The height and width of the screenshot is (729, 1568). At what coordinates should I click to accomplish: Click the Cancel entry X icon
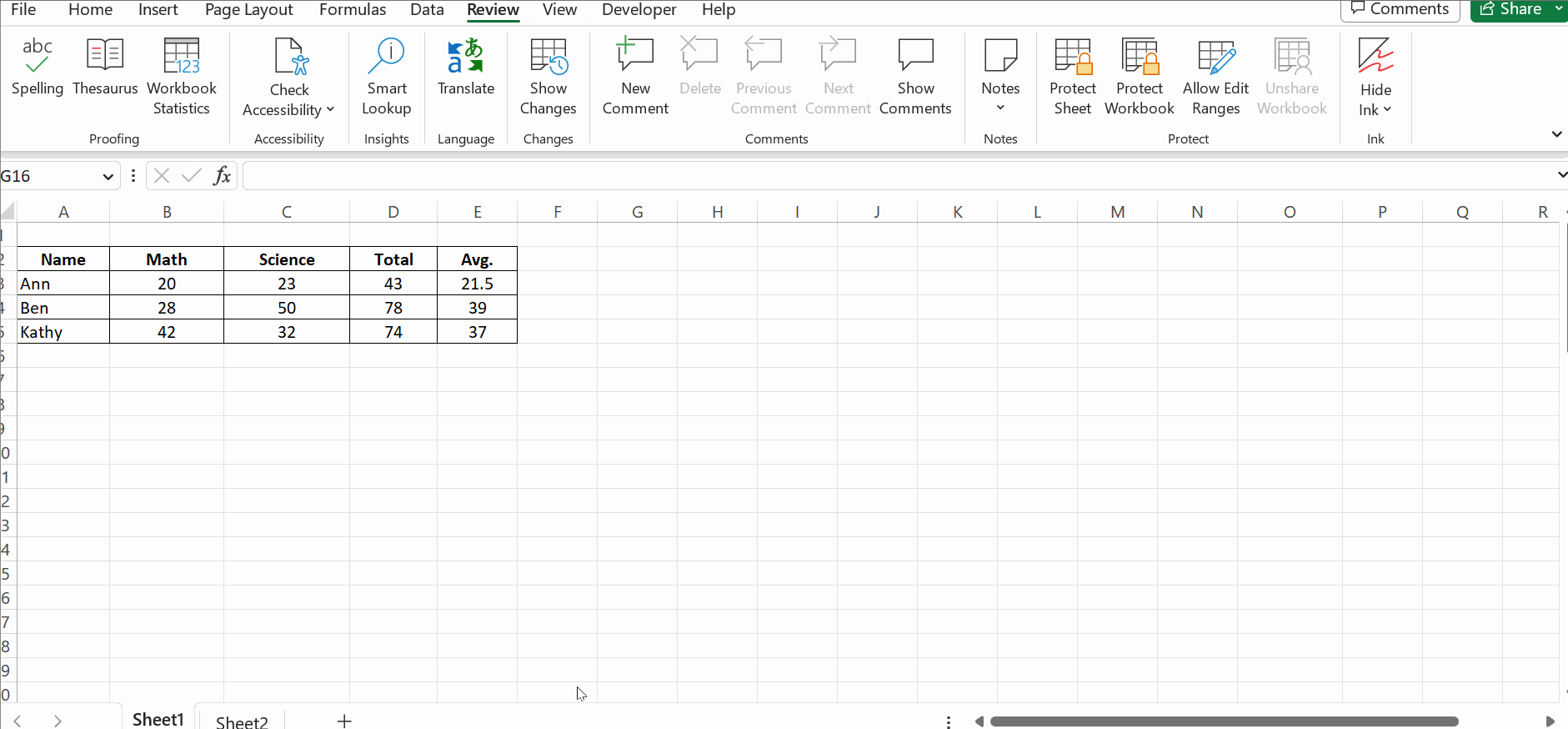[162, 176]
